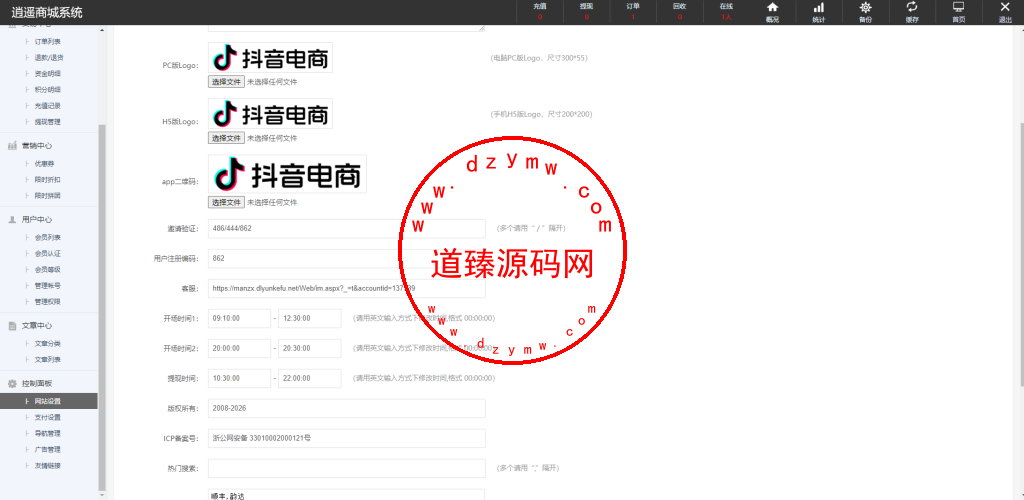Image resolution: width=1024 pixels, height=500 pixels.
Task: Click the 用户注册编码 input field
Action: coord(347,258)
